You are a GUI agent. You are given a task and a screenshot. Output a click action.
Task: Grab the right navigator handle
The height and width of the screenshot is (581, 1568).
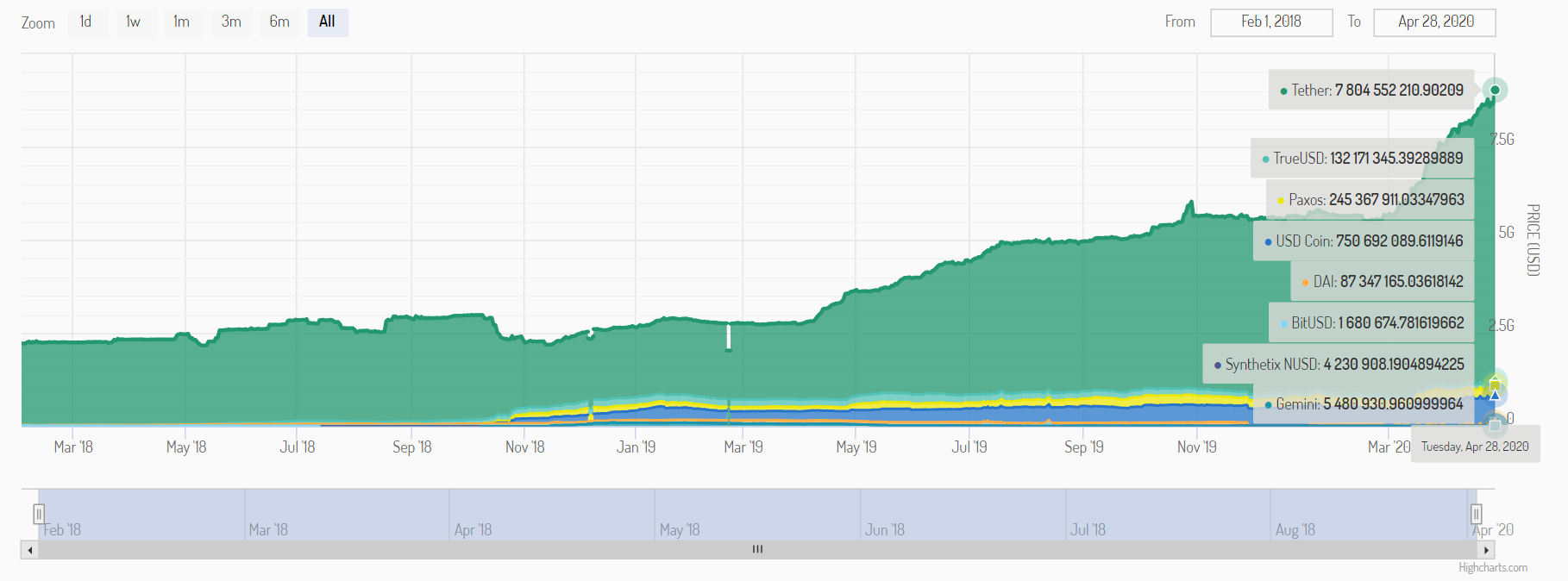1477,514
